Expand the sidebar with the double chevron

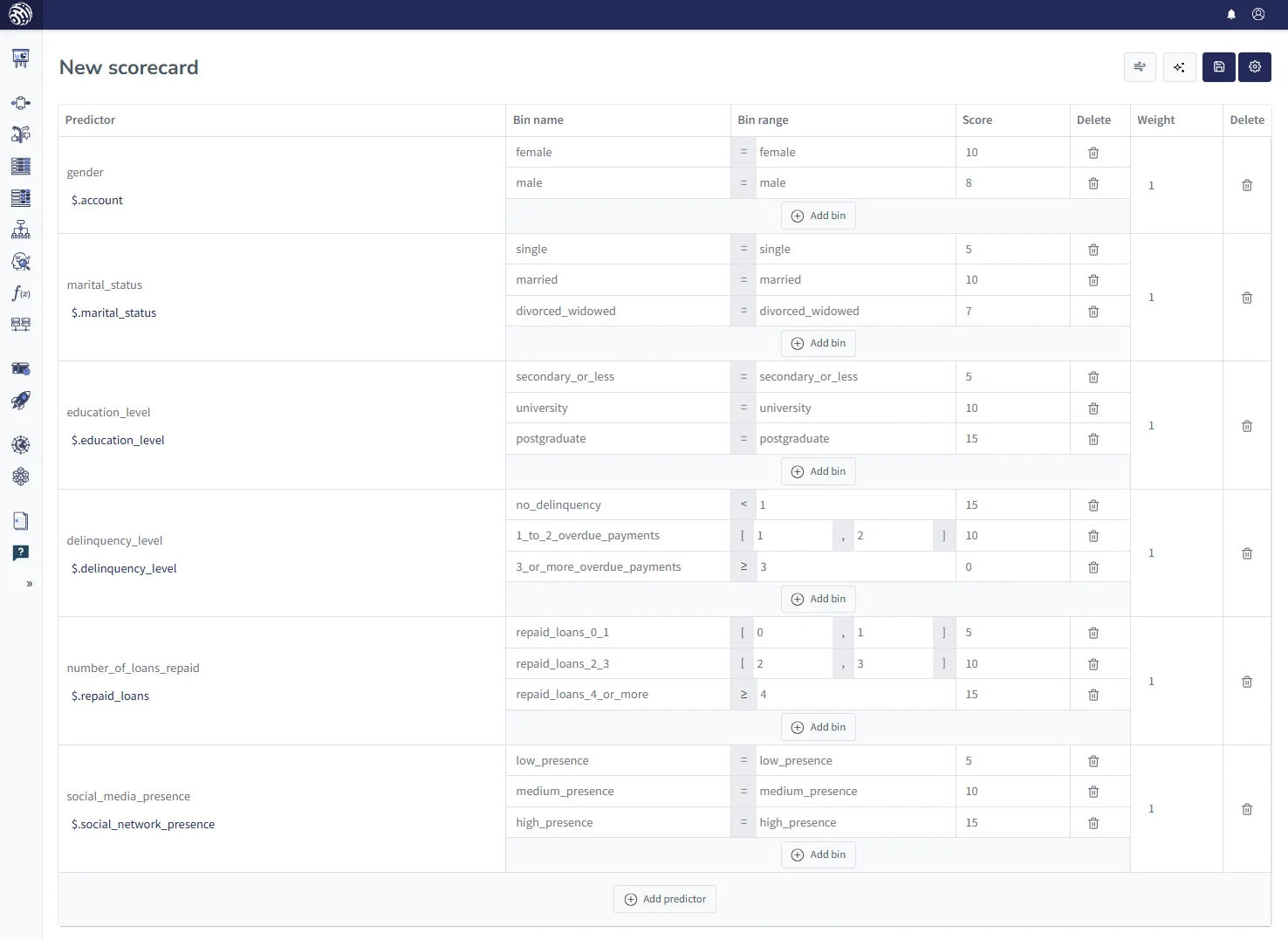coord(30,584)
